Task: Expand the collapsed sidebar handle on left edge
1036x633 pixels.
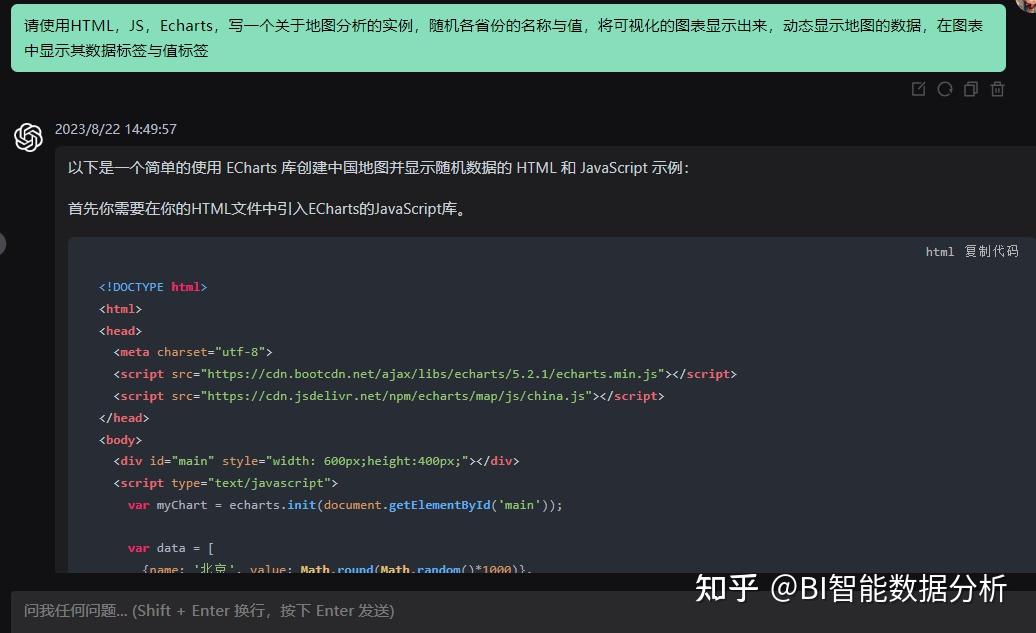Action: click(3, 243)
